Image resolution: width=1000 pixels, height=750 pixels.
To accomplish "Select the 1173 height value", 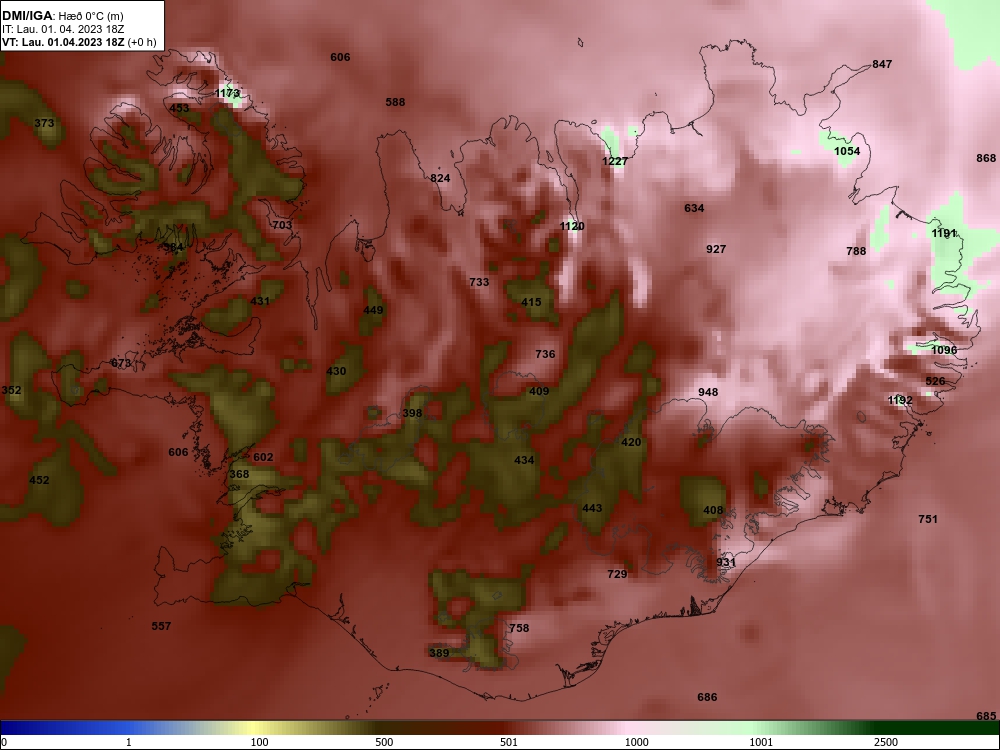I will point(227,93).
